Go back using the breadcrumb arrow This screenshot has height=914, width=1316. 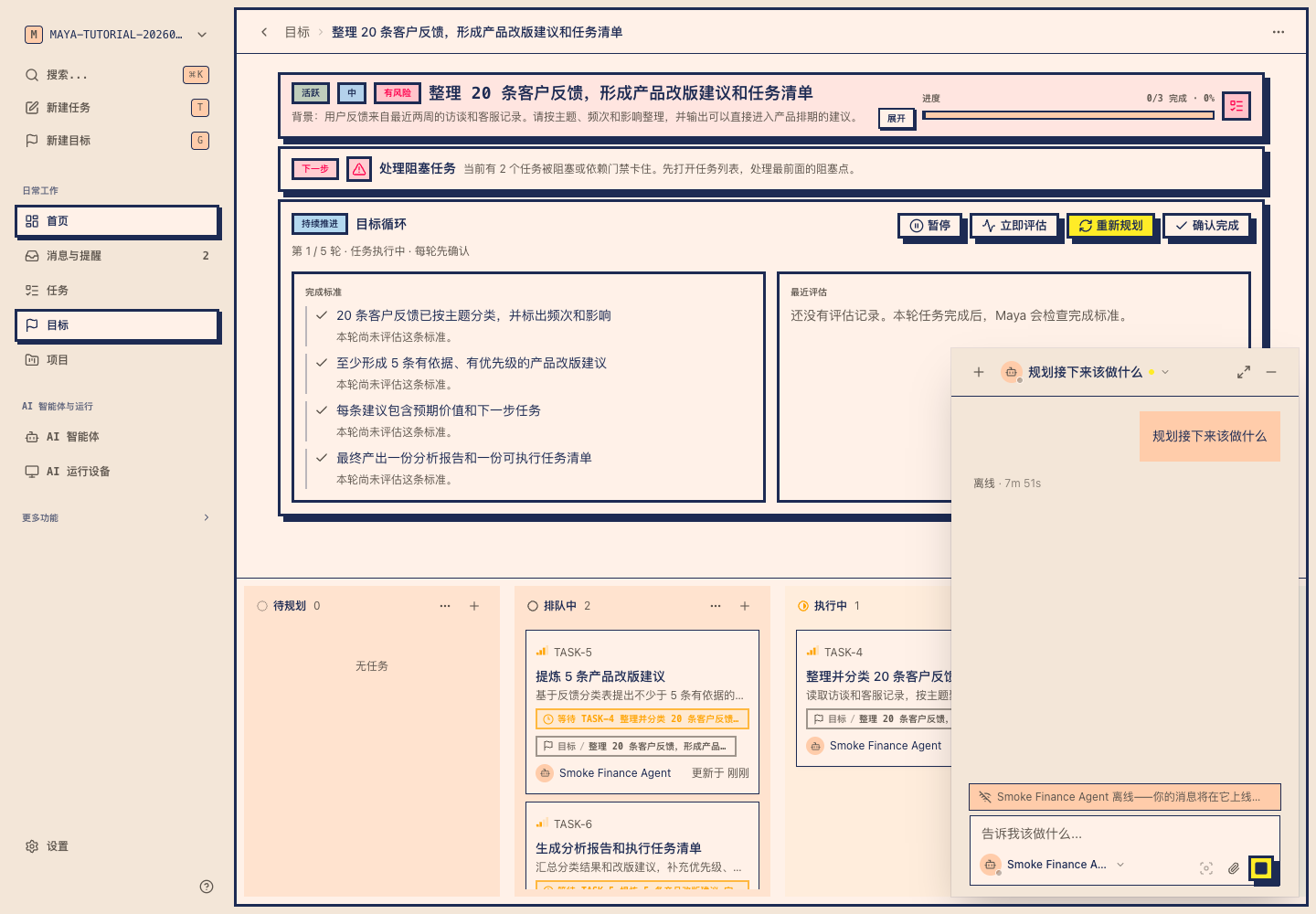pyautogui.click(x=264, y=32)
